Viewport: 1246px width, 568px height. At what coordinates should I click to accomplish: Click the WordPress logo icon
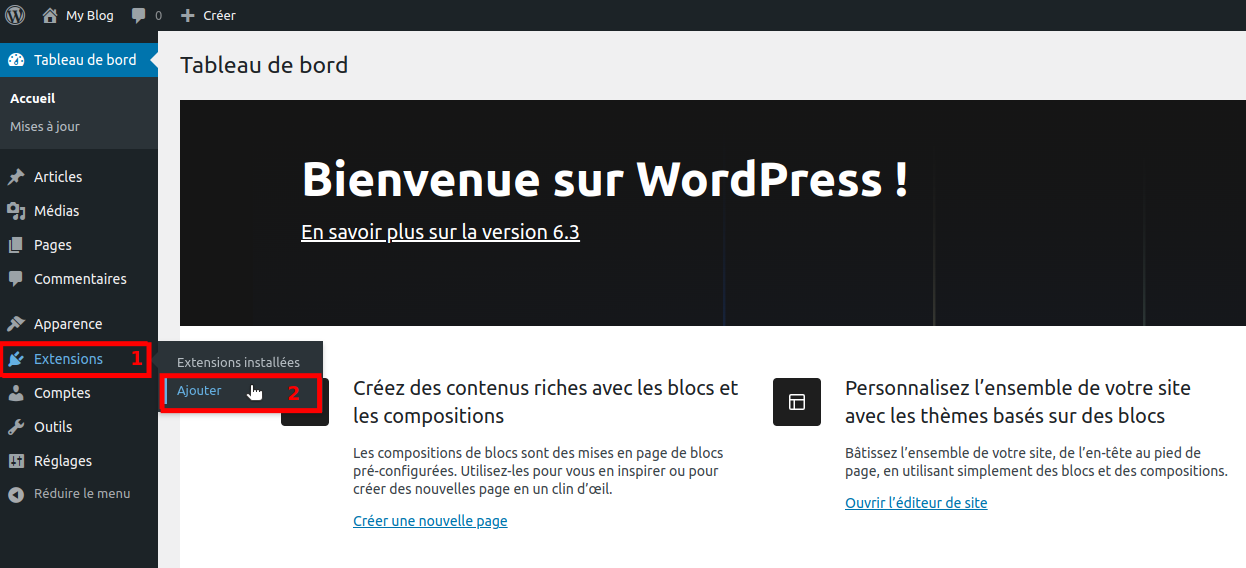pyautogui.click(x=15, y=15)
